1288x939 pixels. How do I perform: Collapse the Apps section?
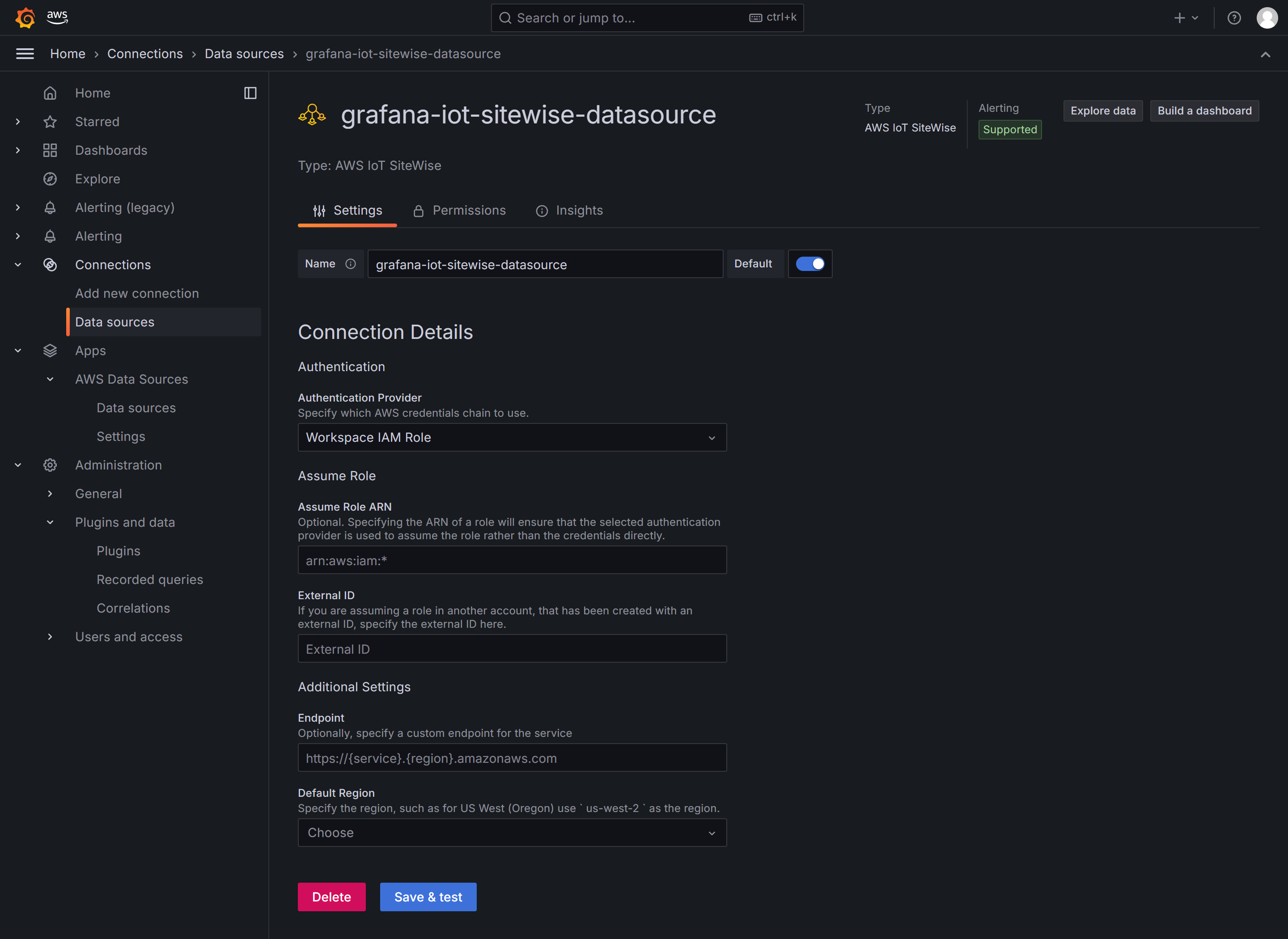click(18, 351)
